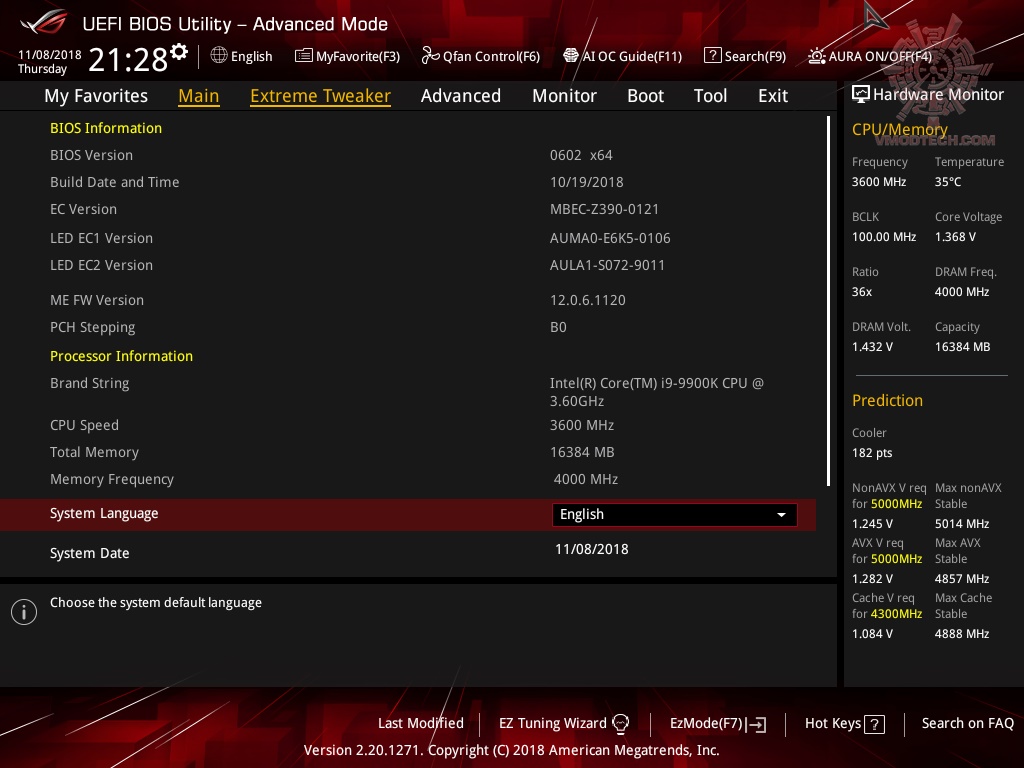Switch to the Tool tab
Screen dimensions: 1024x768
pos(710,96)
